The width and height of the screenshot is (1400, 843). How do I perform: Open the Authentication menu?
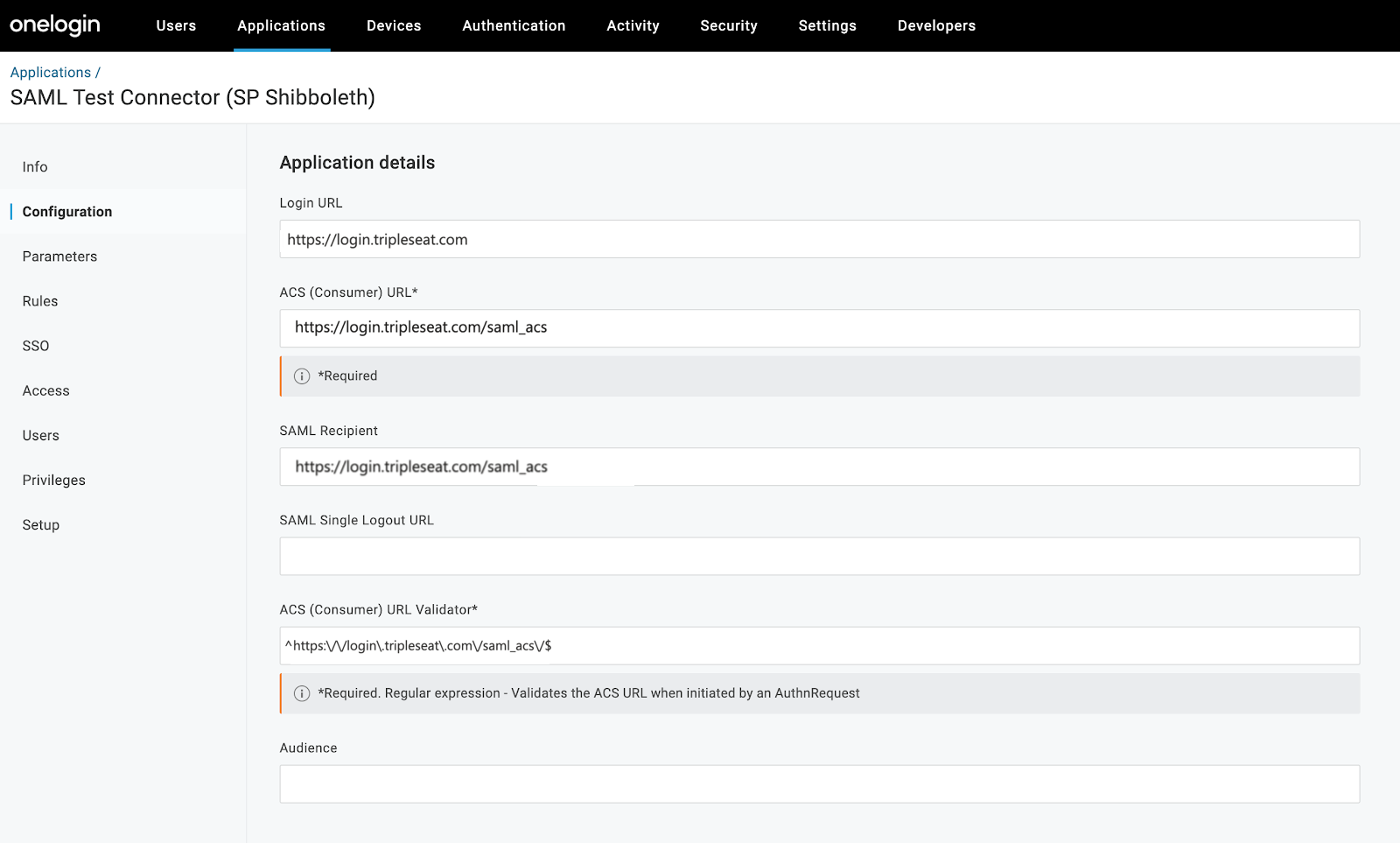coord(514,25)
